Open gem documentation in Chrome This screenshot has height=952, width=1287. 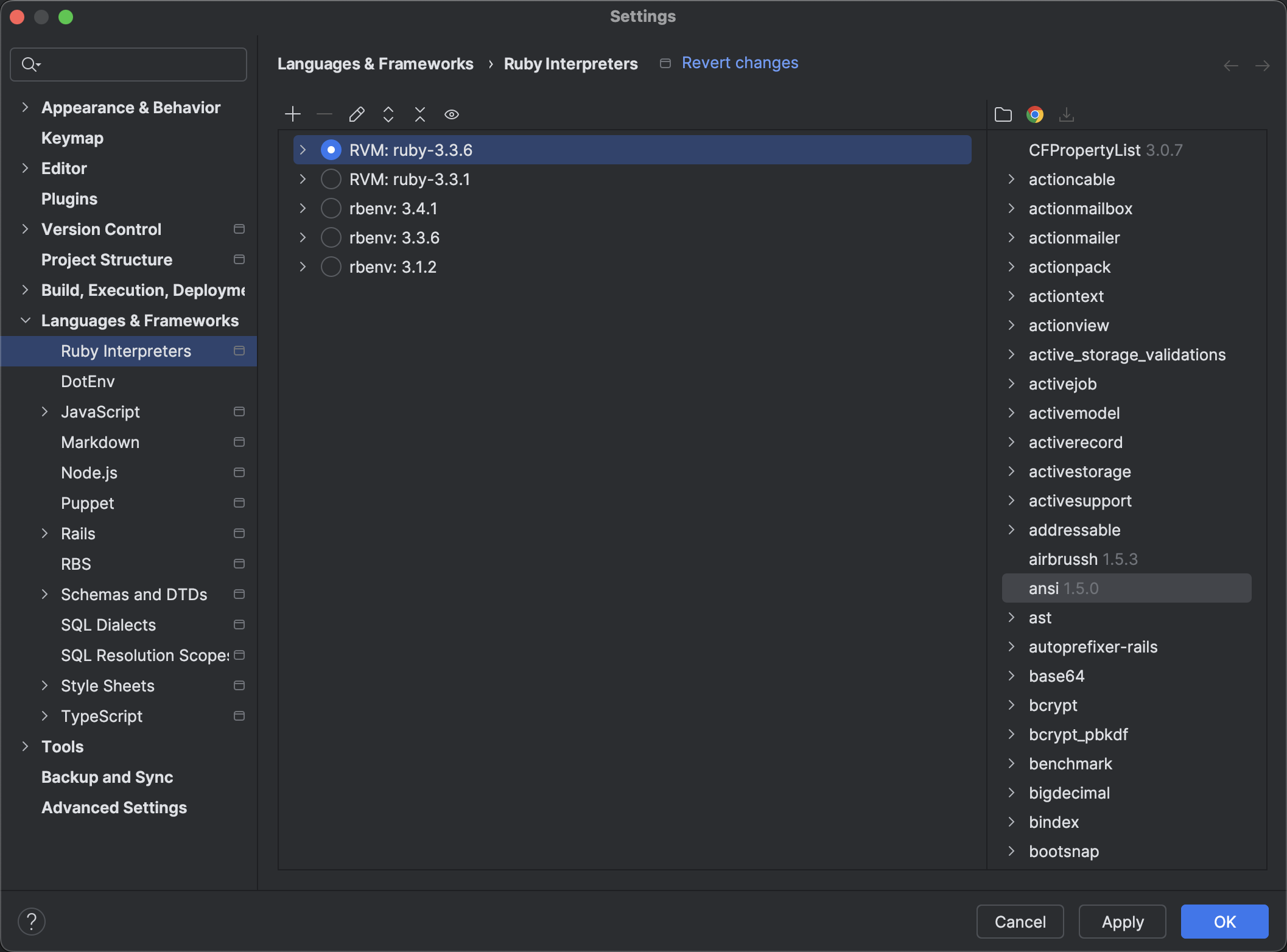pyautogui.click(x=1035, y=114)
